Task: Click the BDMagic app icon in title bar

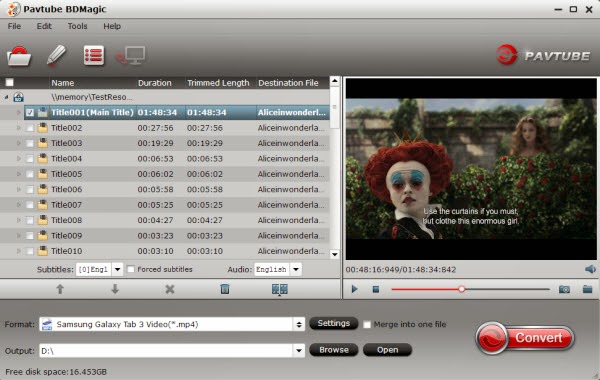Action: point(13,9)
